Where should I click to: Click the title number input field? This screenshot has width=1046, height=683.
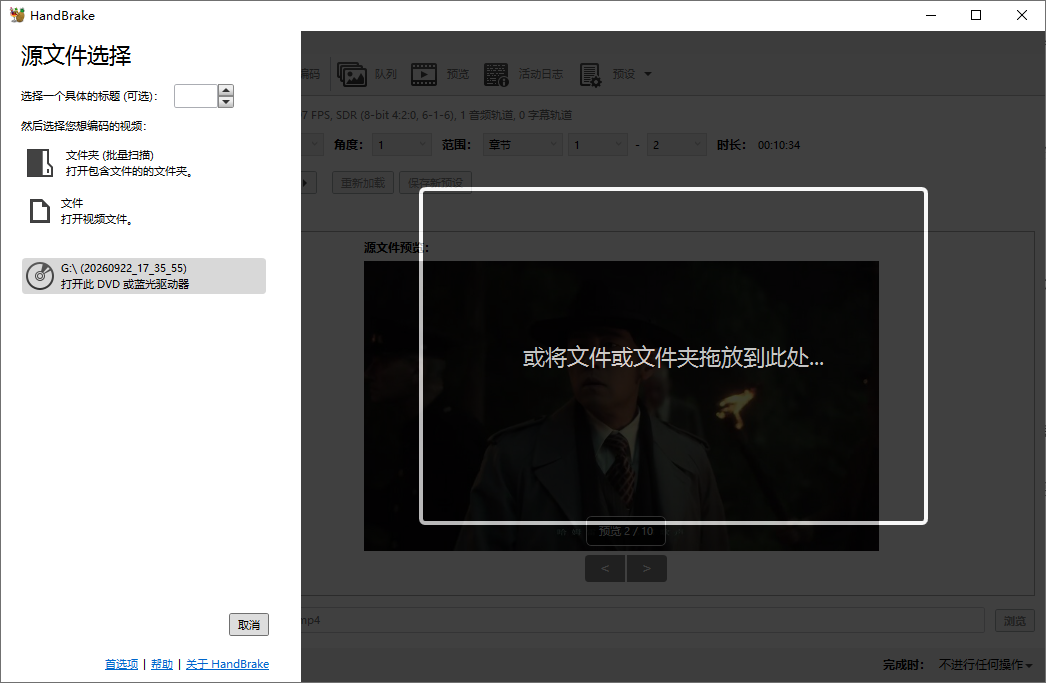point(196,96)
